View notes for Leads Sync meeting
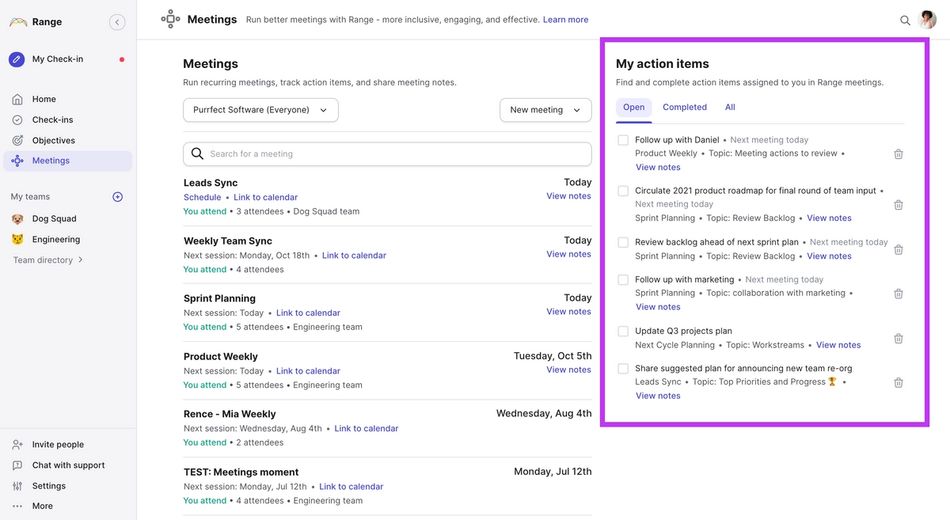The width and height of the screenshot is (950, 520). 568,196
